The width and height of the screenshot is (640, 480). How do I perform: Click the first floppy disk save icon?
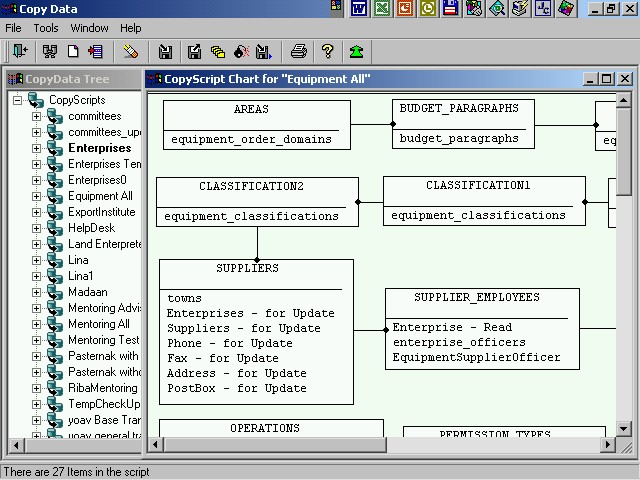point(166,51)
